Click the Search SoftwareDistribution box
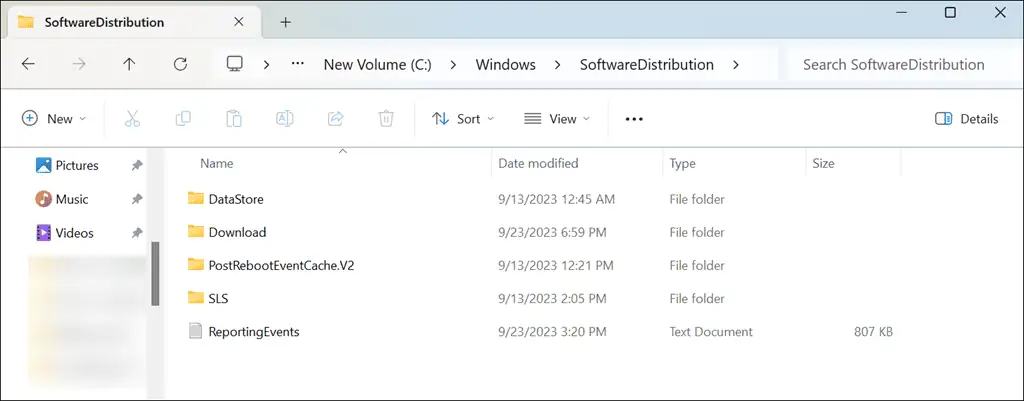The image size is (1024, 401). pyautogui.click(x=904, y=65)
